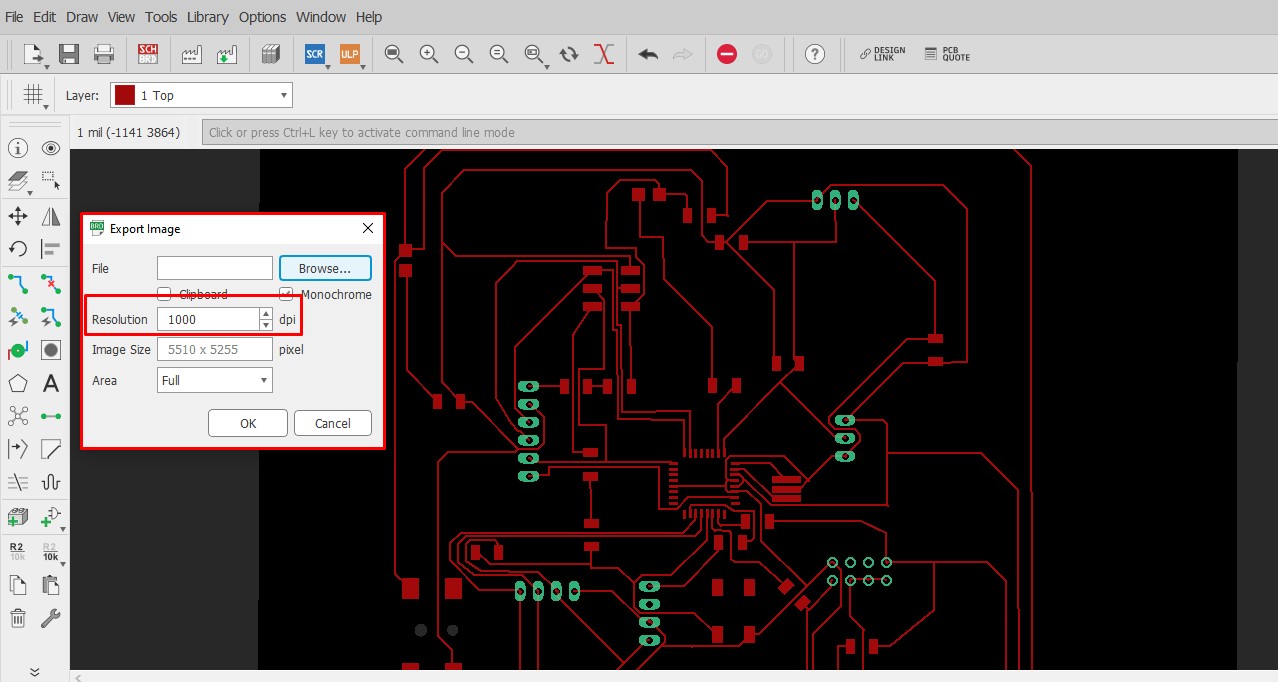The image size is (1278, 682).
Task: Toggle the Monochrome checkbox
Action: click(x=286, y=294)
